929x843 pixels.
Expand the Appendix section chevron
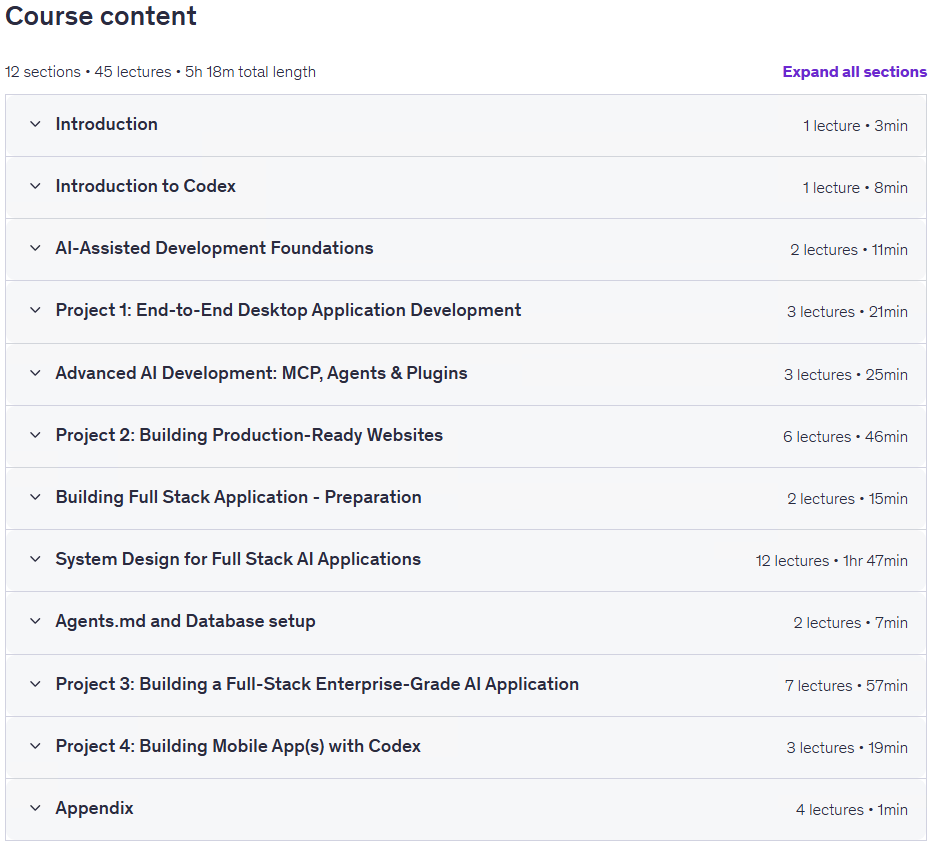click(x=36, y=808)
